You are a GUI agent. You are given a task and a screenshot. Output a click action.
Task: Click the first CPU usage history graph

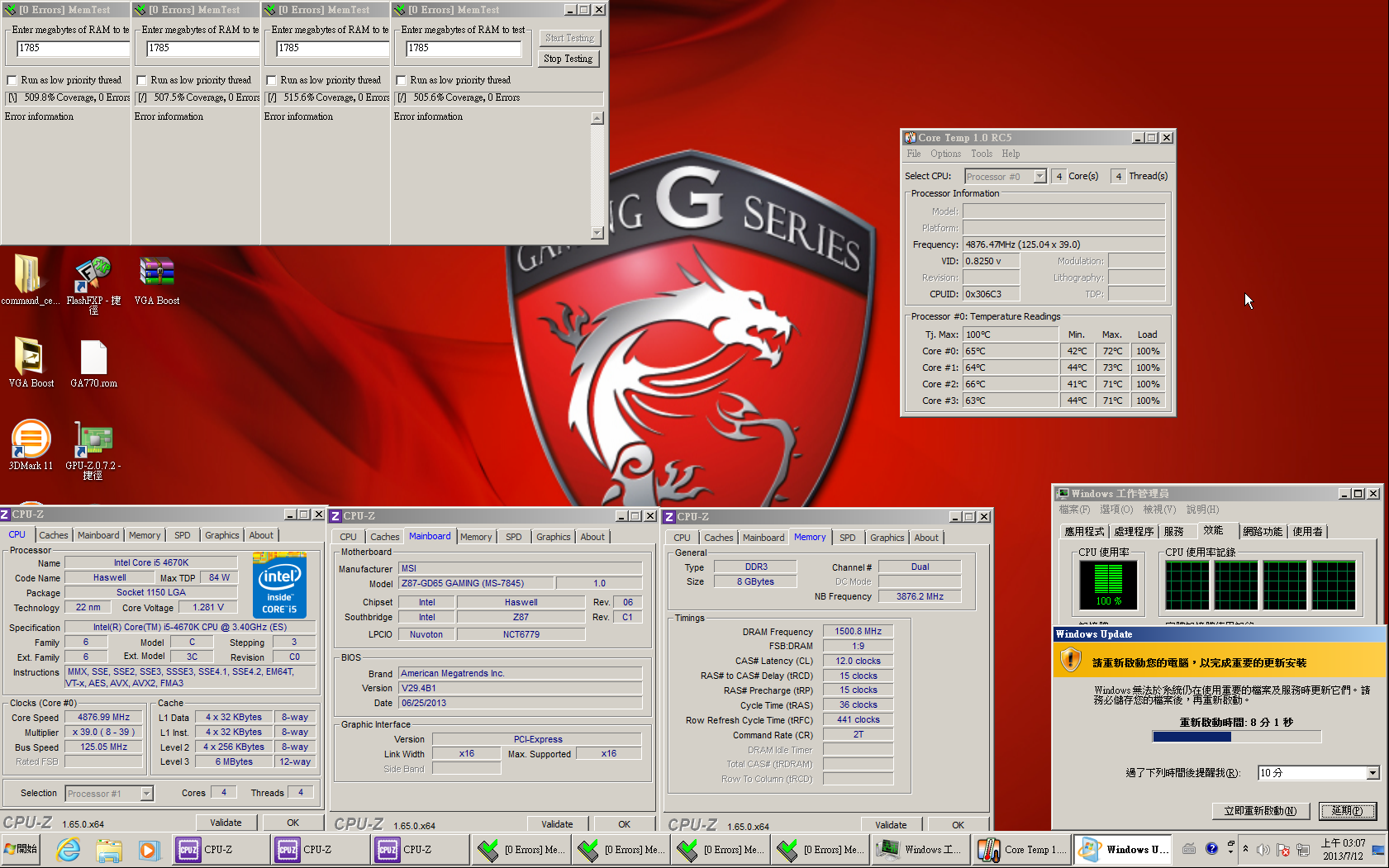[1187, 586]
